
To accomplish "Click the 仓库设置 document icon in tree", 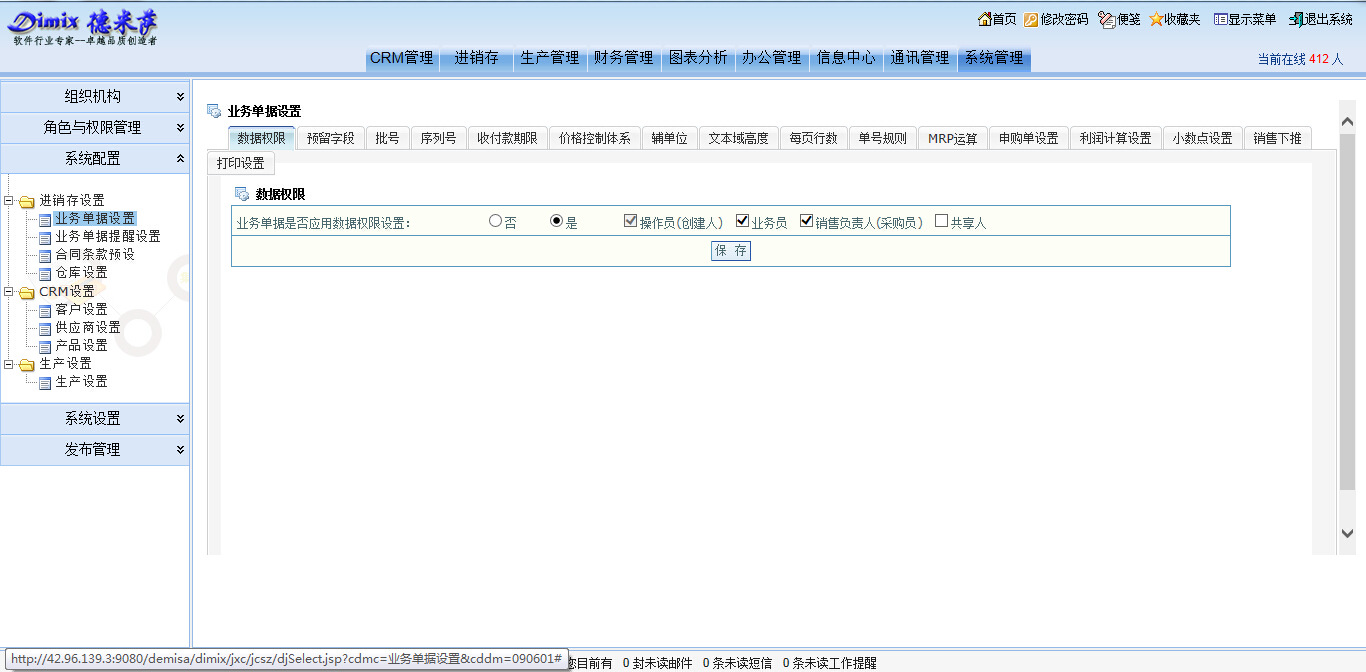I will click(x=45, y=273).
